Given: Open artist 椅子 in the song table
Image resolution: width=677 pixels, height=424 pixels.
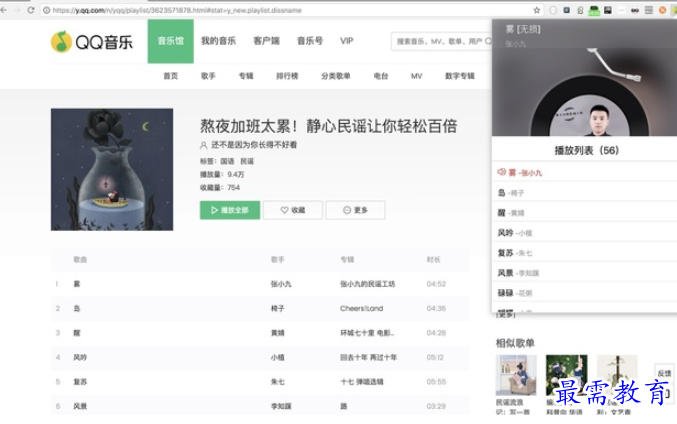Looking at the screenshot, I should click(277, 309).
